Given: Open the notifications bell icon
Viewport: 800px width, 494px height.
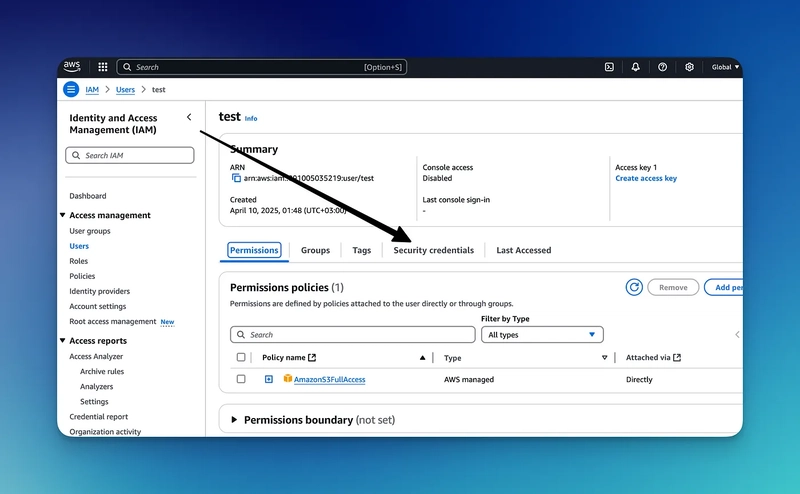Looking at the screenshot, I should point(635,67).
